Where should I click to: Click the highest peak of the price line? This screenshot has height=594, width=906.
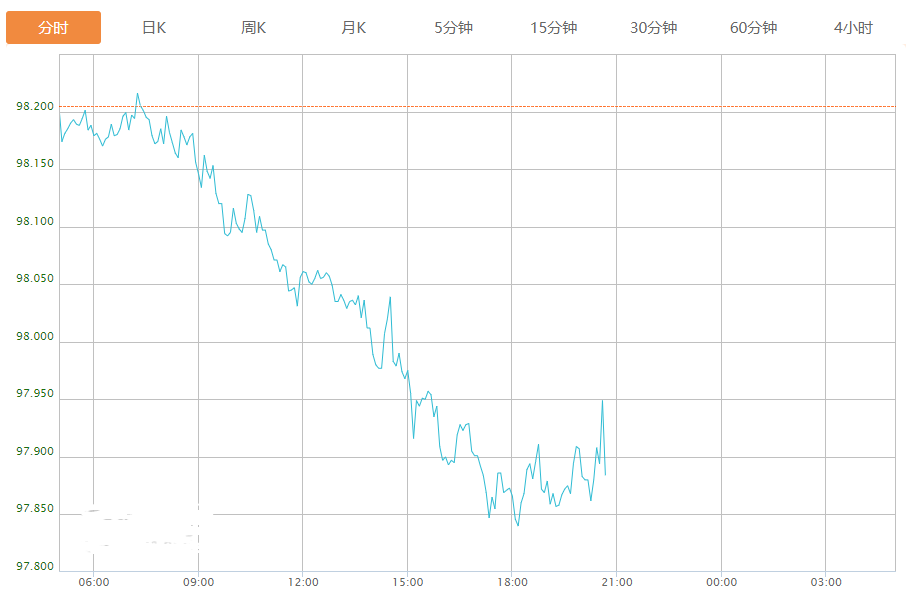(x=137, y=94)
